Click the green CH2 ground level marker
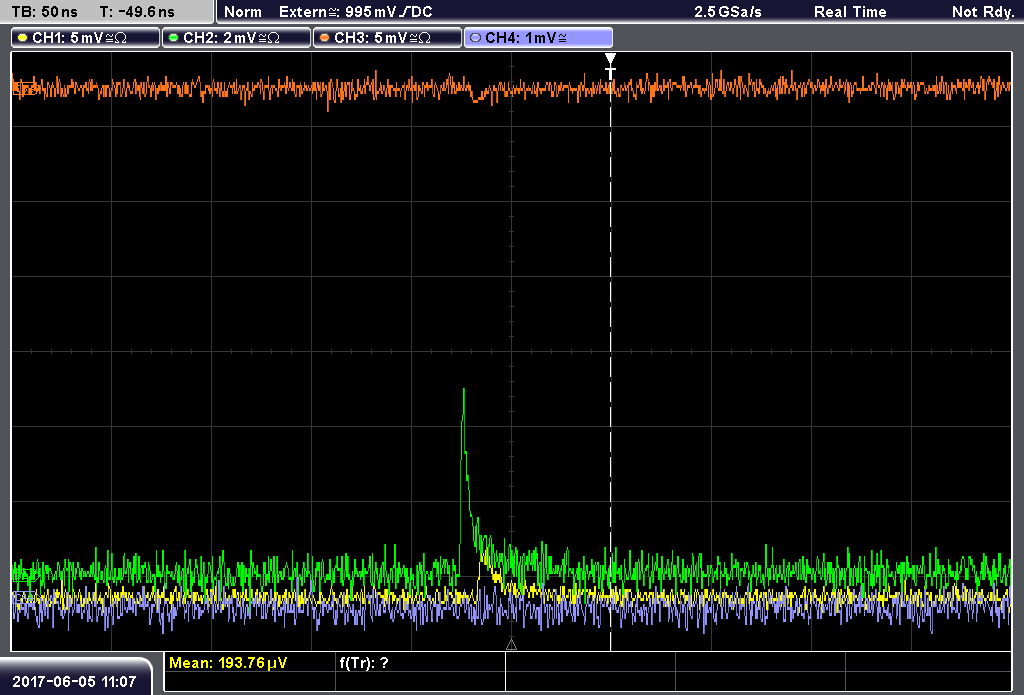The image size is (1024, 695). point(24,576)
